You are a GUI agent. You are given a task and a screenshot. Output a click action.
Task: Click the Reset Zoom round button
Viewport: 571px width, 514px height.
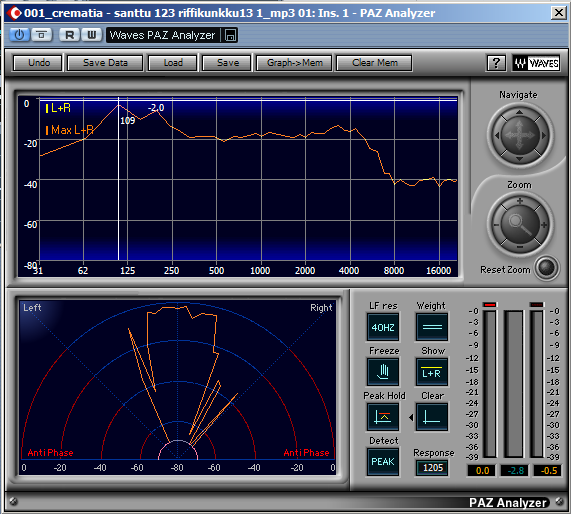click(546, 268)
